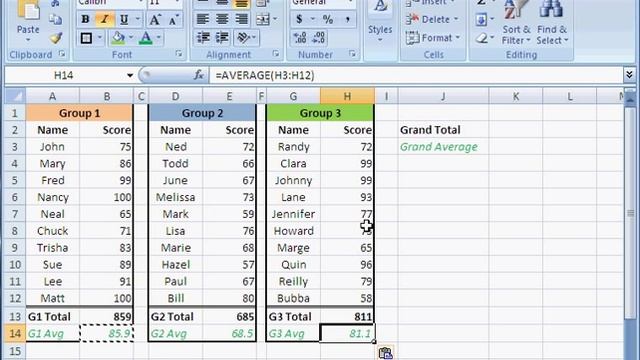Open the Fill Color dropdown arrow
This screenshot has height=360, width=640.
click(x=131, y=38)
